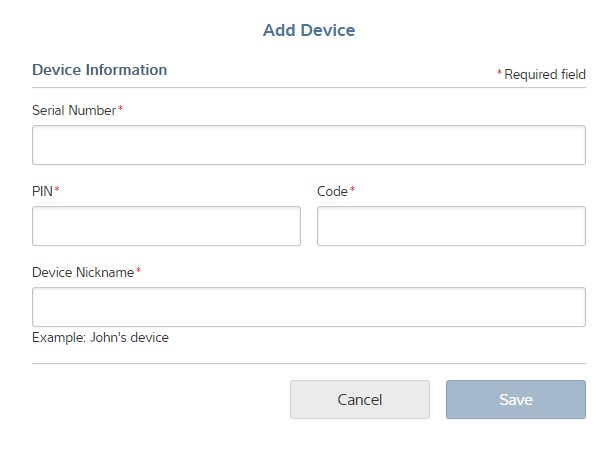This screenshot has height=450, width=615.
Task: Click into the Code input field
Action: (451, 226)
